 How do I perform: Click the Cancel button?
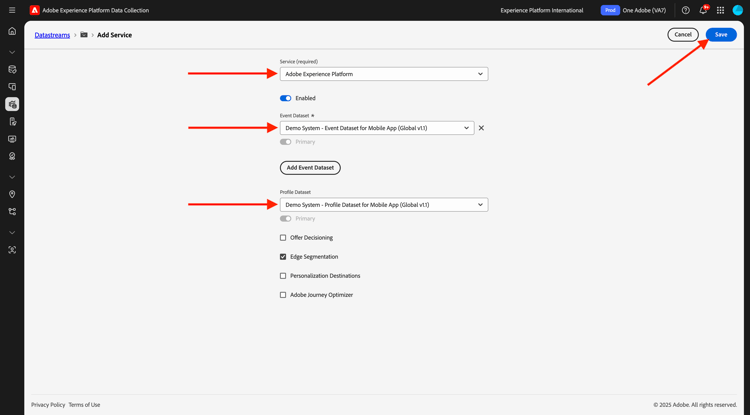[683, 34]
